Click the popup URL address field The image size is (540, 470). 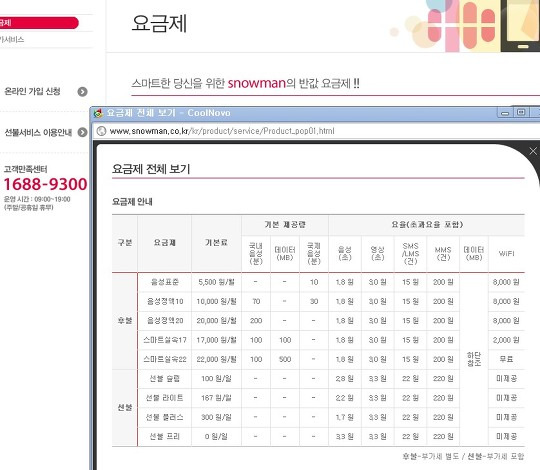pos(222,131)
